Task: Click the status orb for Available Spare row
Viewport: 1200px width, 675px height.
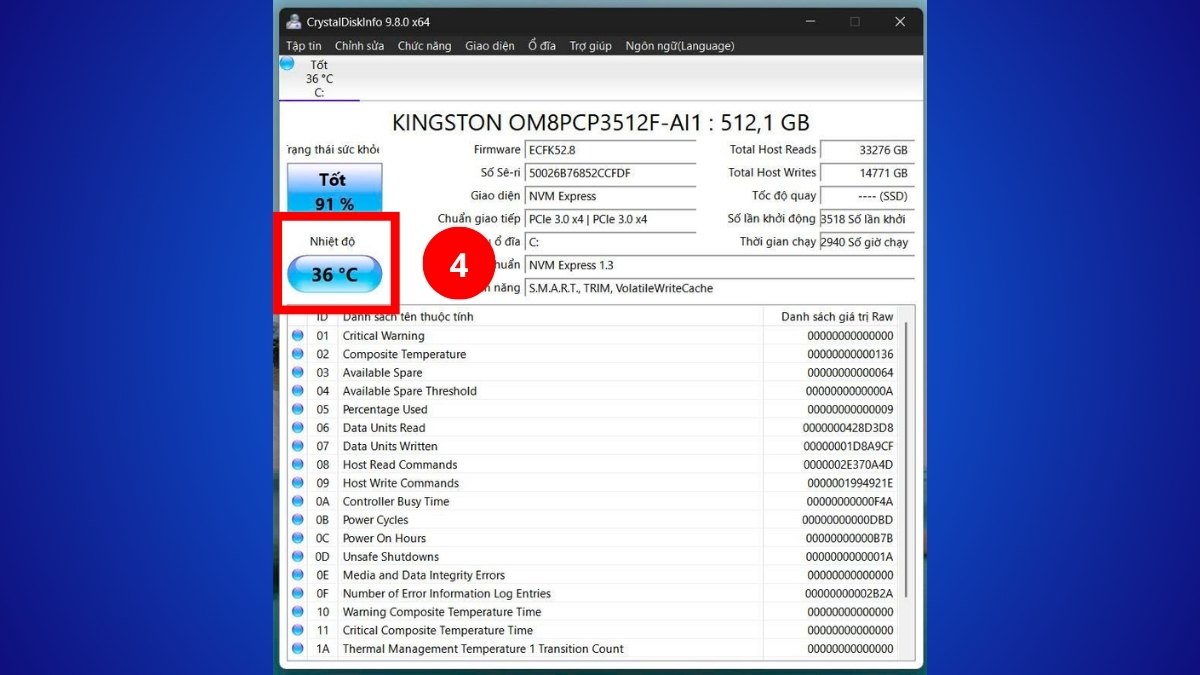Action: click(x=297, y=372)
